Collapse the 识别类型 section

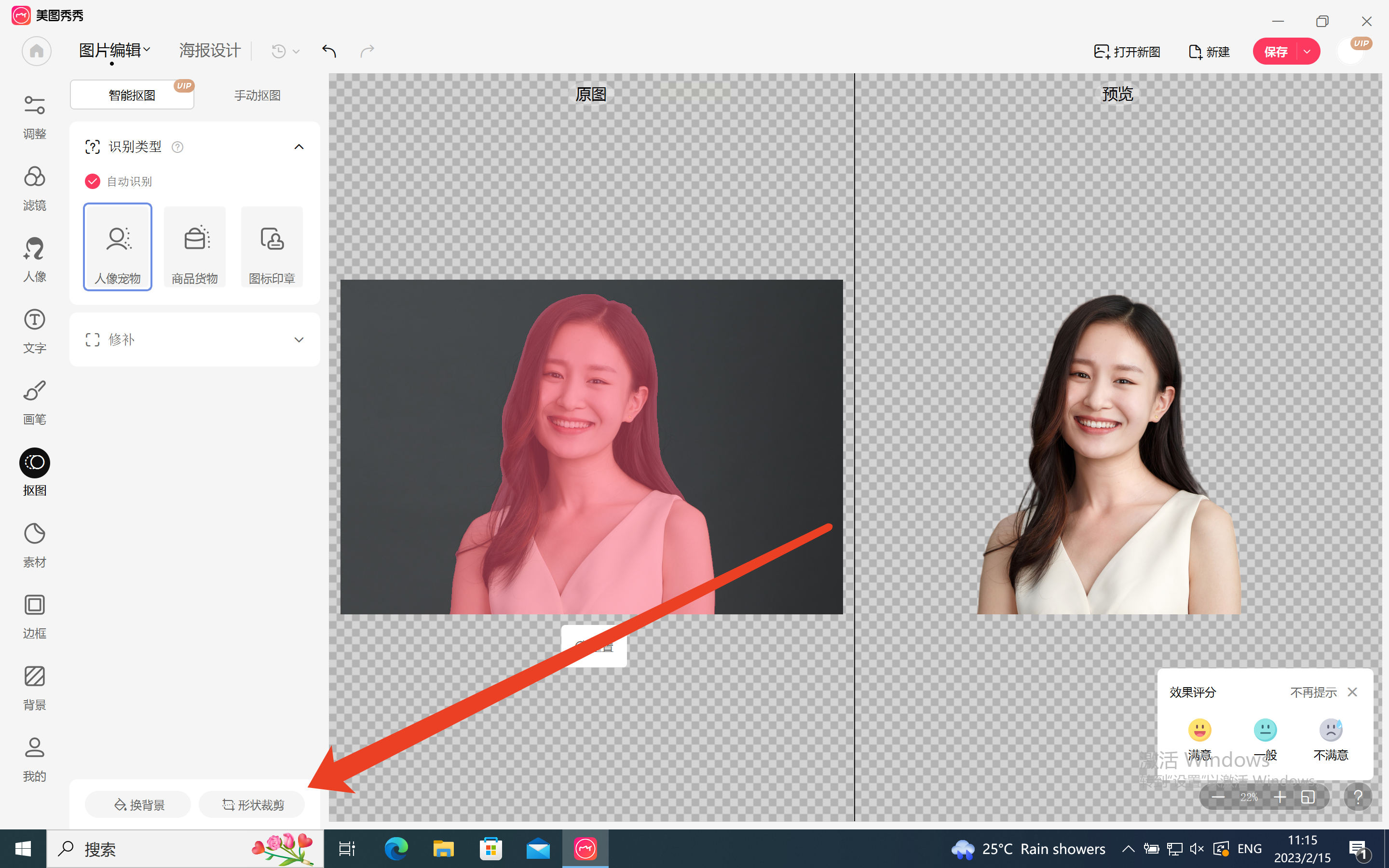[299, 147]
